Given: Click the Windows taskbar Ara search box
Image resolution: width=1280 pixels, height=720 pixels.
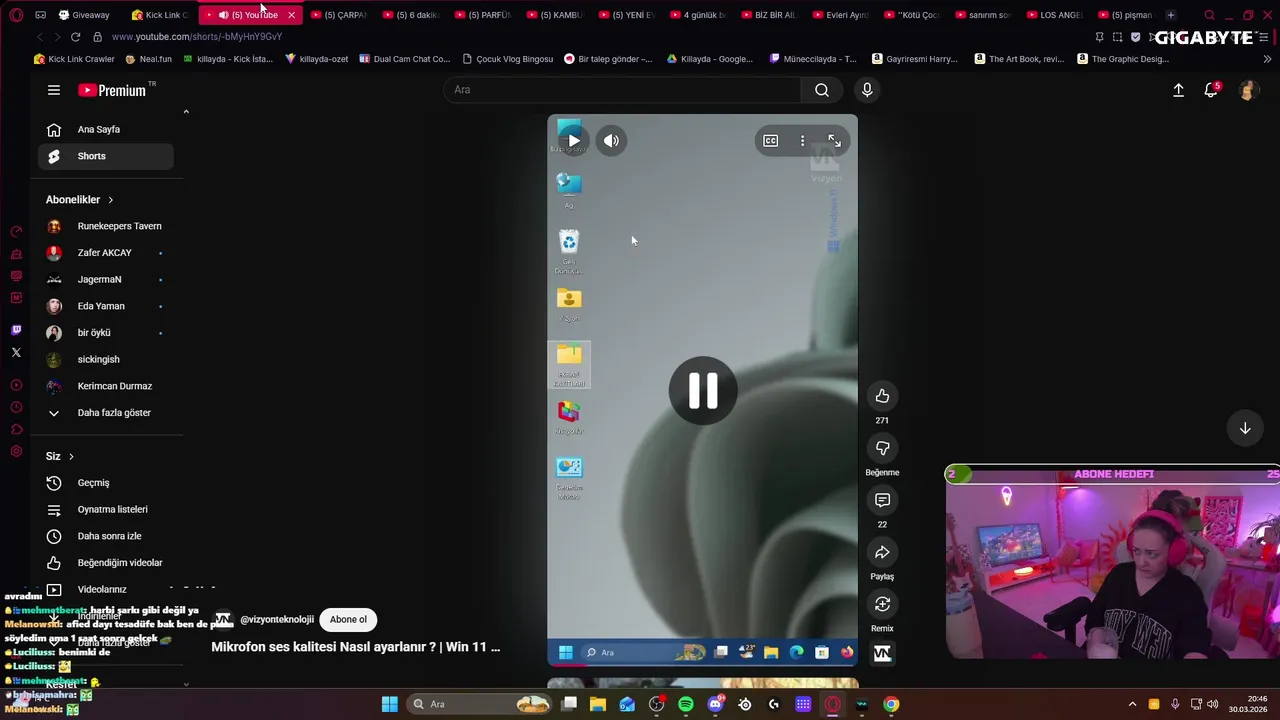Looking at the screenshot, I should [481, 704].
